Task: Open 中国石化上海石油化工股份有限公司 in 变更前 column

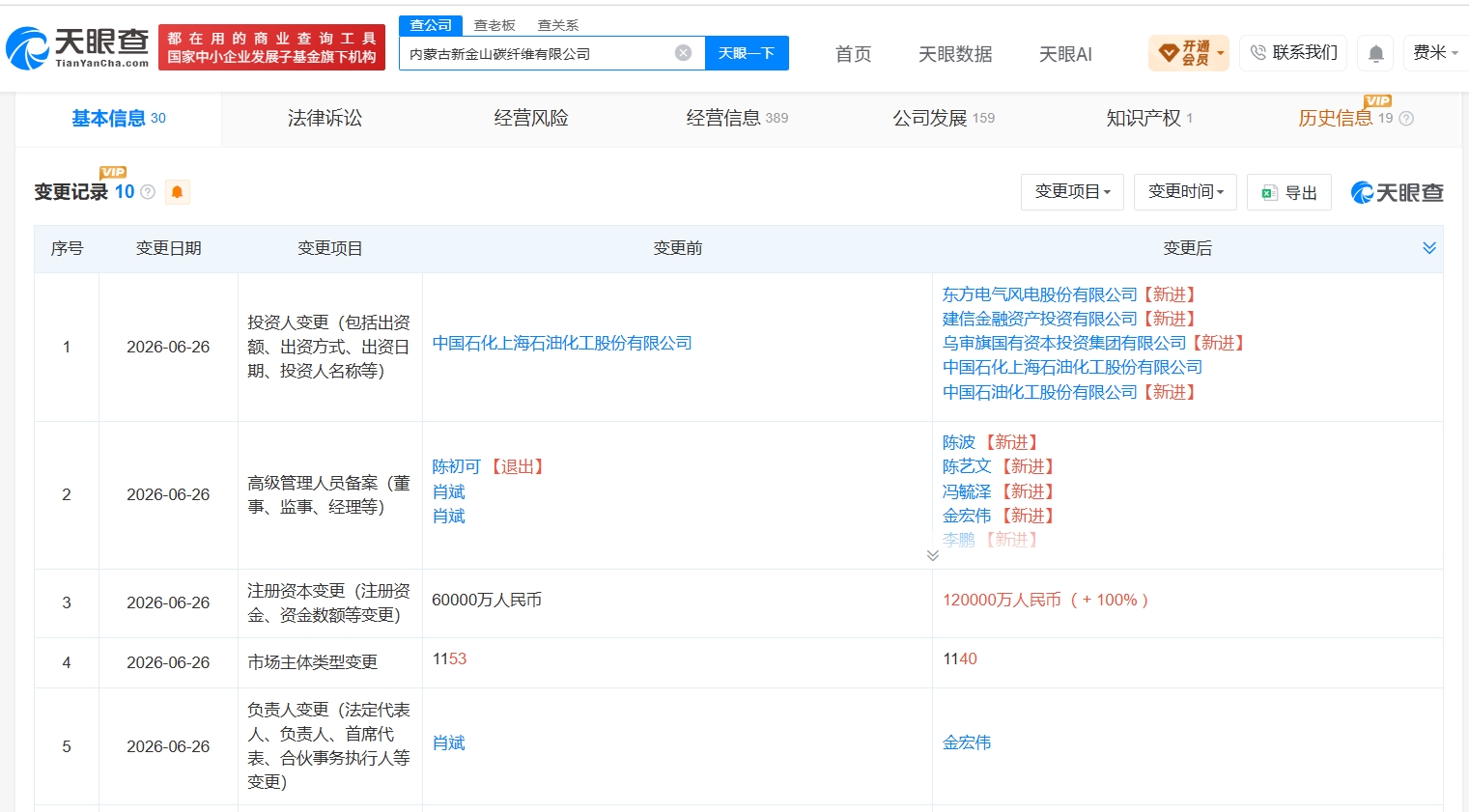Action: [562, 343]
